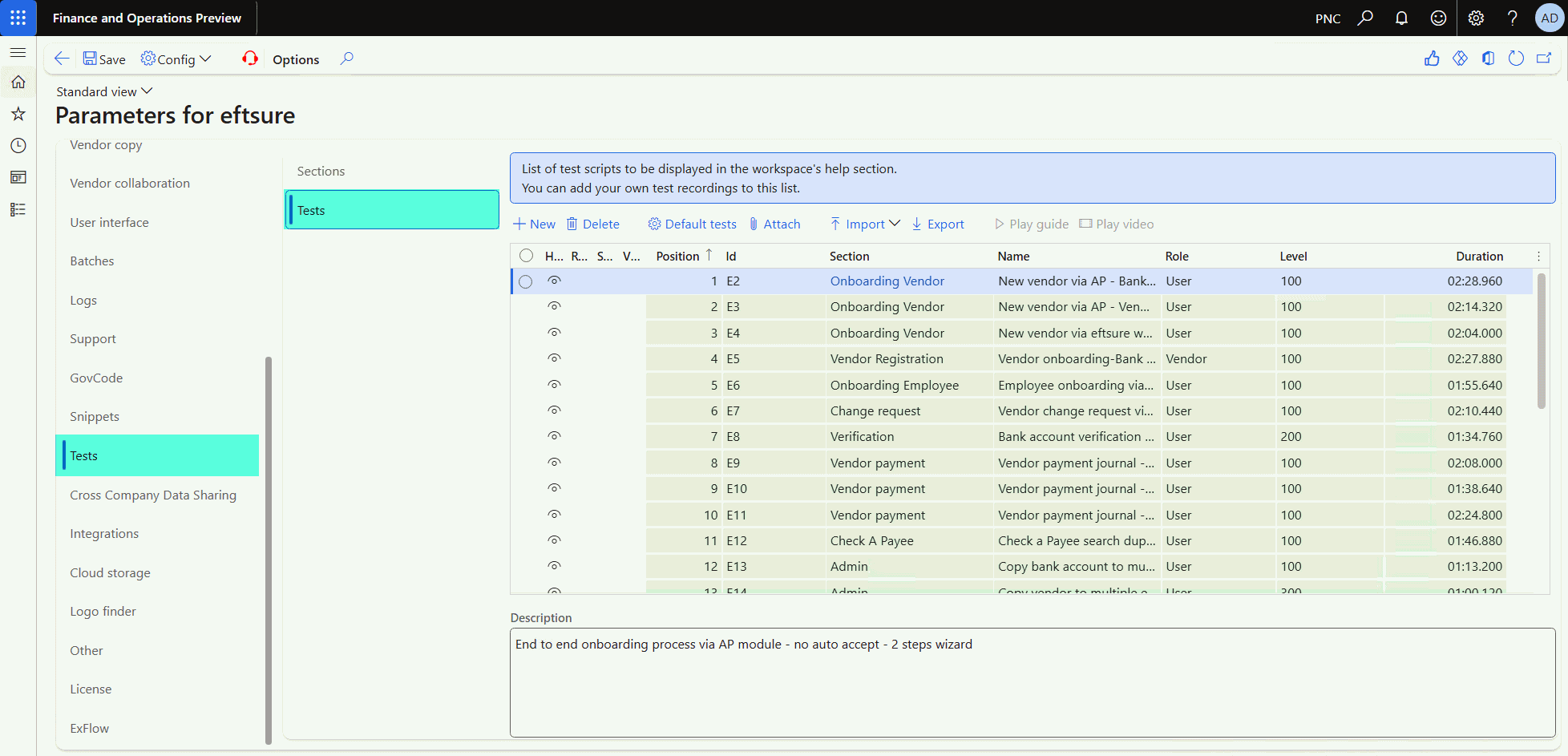Click into the Description text box

tap(1033, 682)
